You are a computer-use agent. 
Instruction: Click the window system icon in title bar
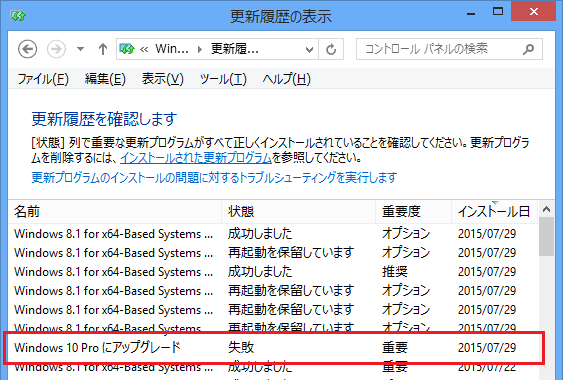click(x=18, y=16)
